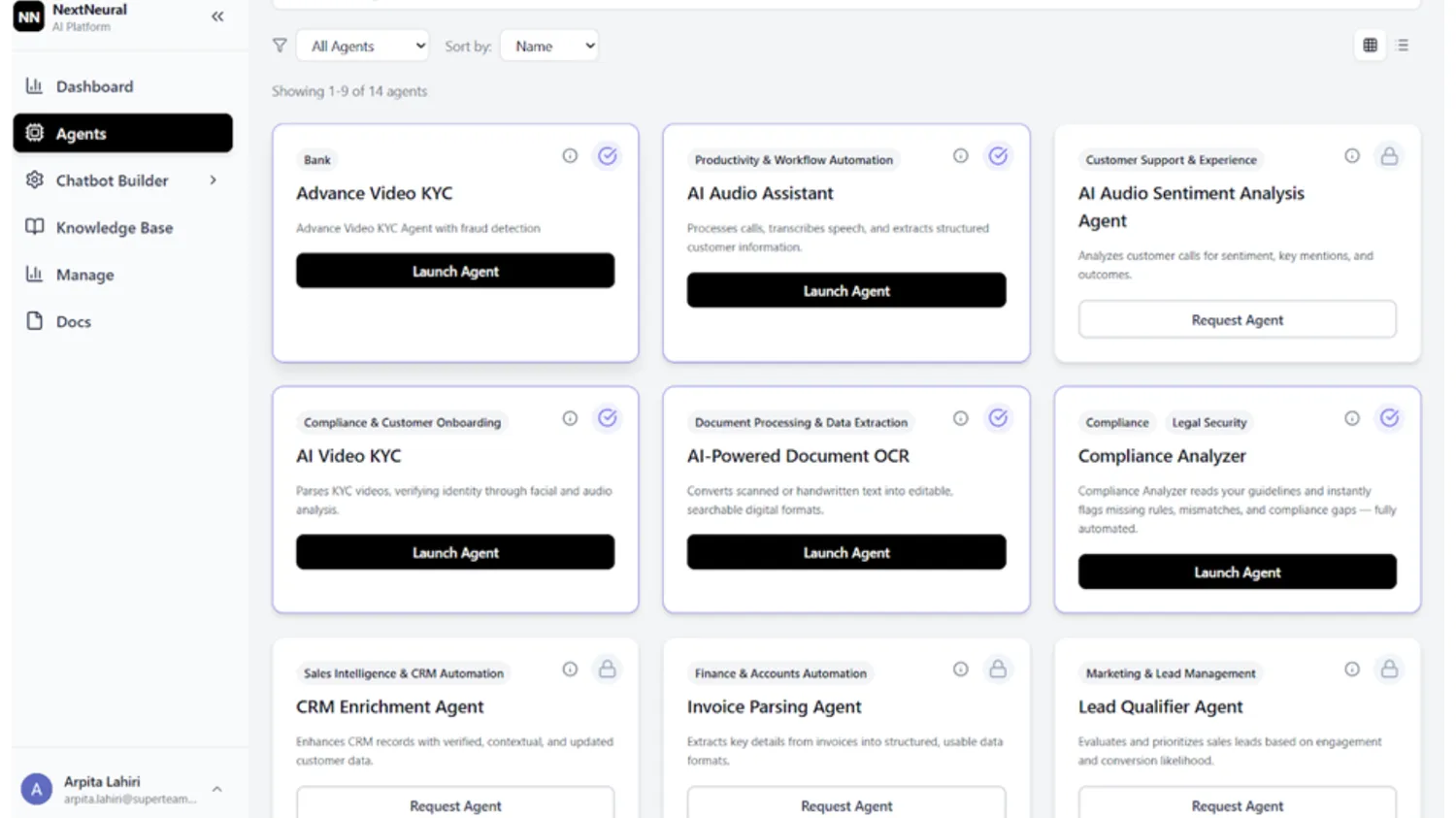Click the verified badge on Compliance Analyzer card

[1389, 417]
